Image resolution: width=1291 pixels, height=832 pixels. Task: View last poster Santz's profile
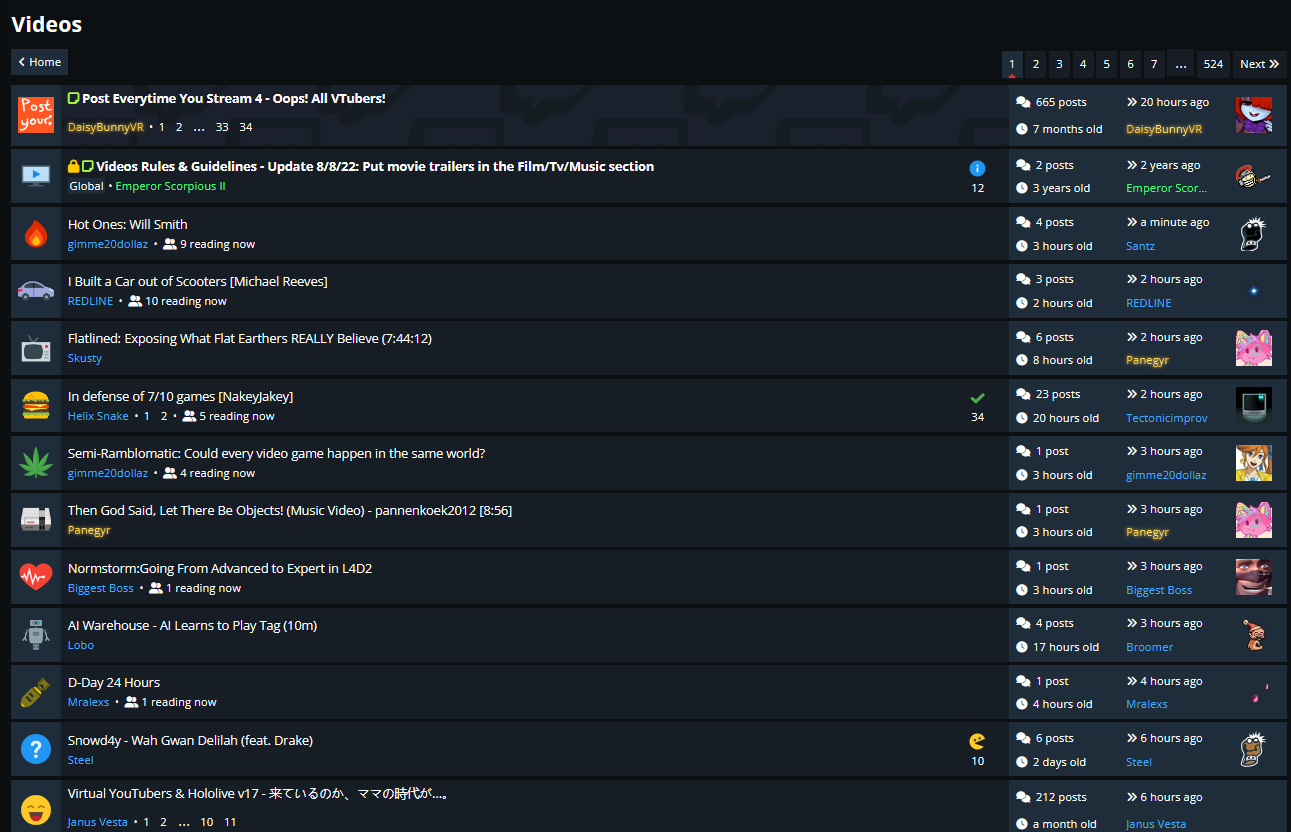1140,246
